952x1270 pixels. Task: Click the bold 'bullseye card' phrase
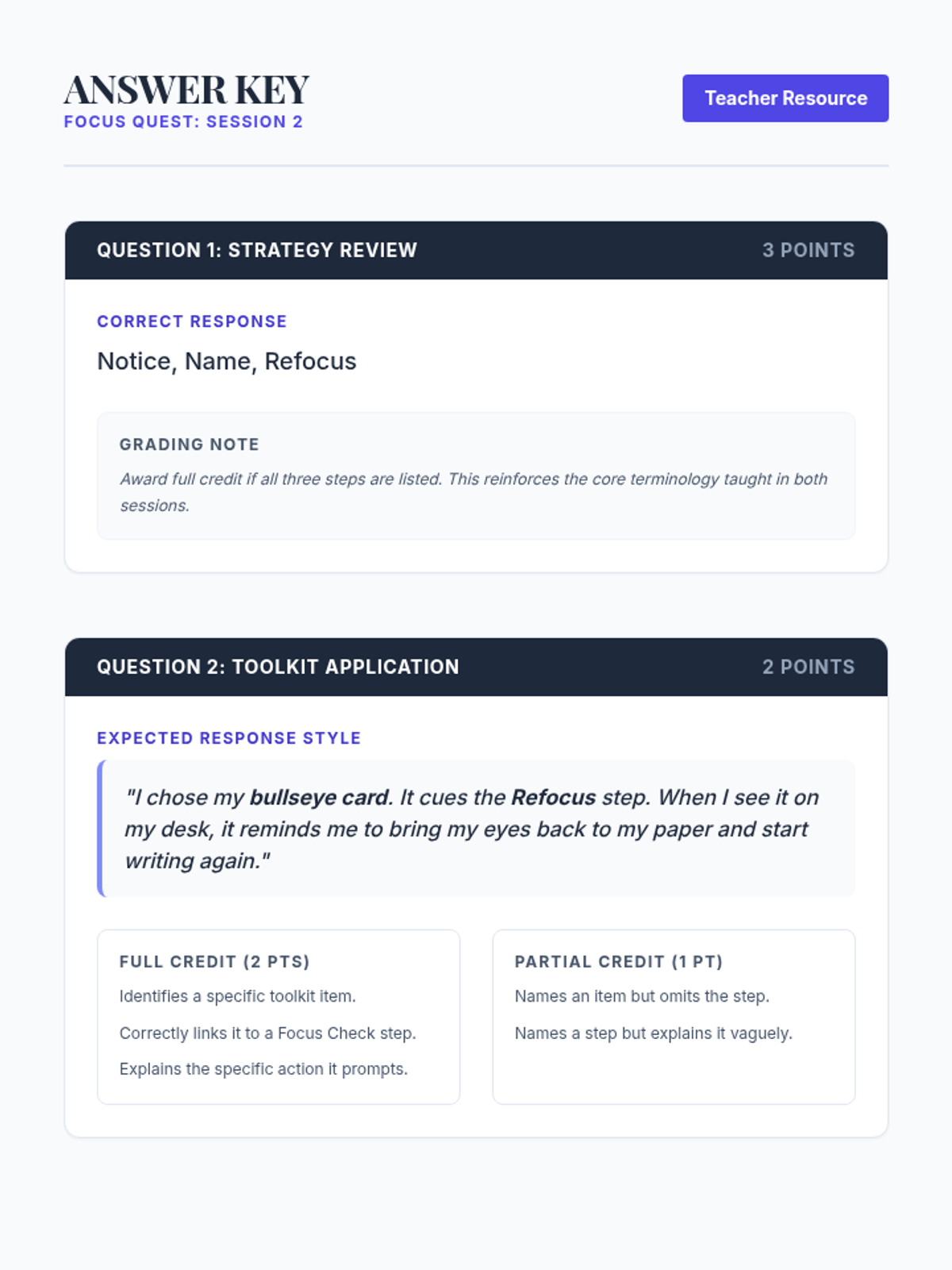pyautogui.click(x=320, y=798)
